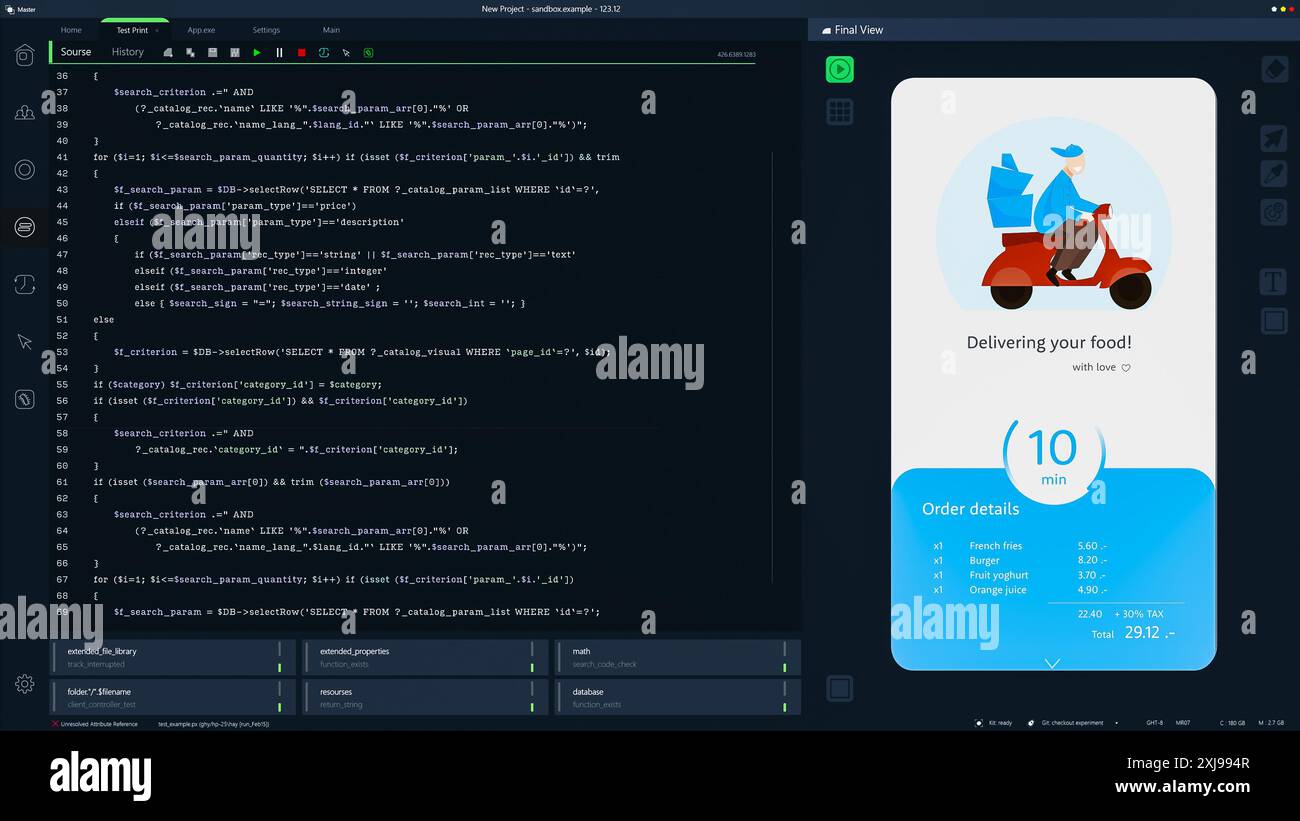
Task: Click the green Run play button in toolbar
Action: [x=257, y=52]
